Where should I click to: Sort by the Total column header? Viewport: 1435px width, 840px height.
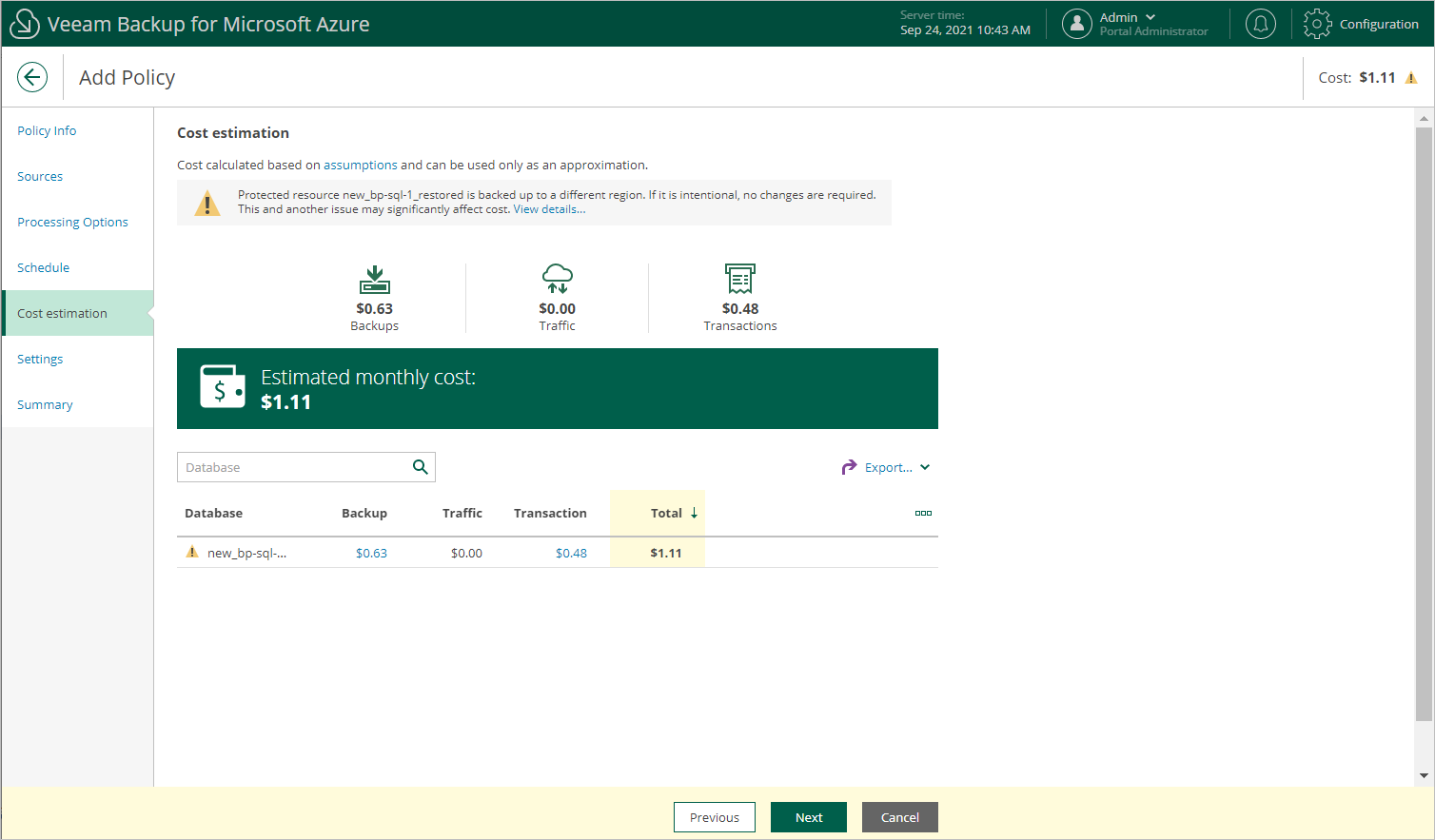tap(666, 513)
